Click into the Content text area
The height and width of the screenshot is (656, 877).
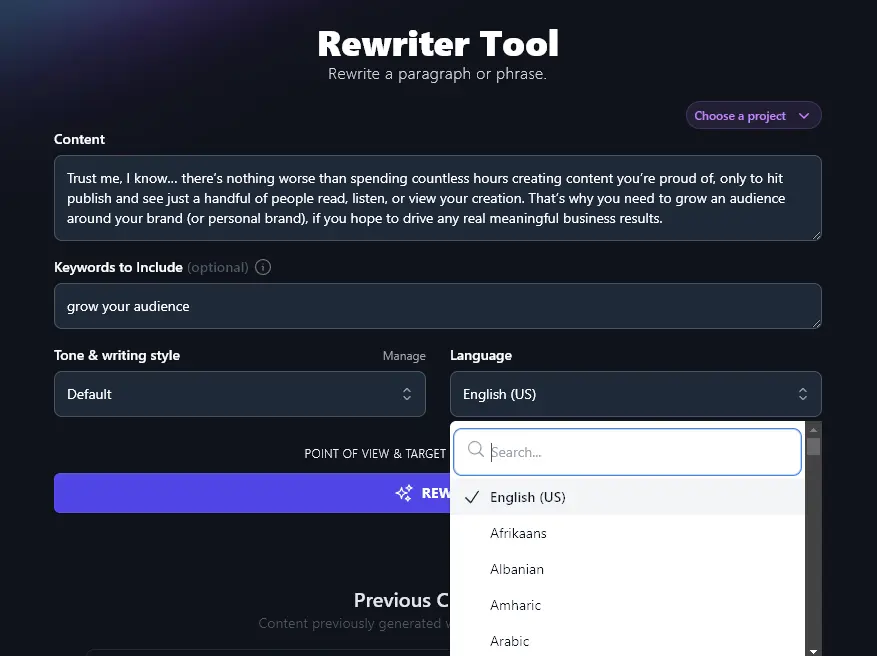click(x=437, y=197)
